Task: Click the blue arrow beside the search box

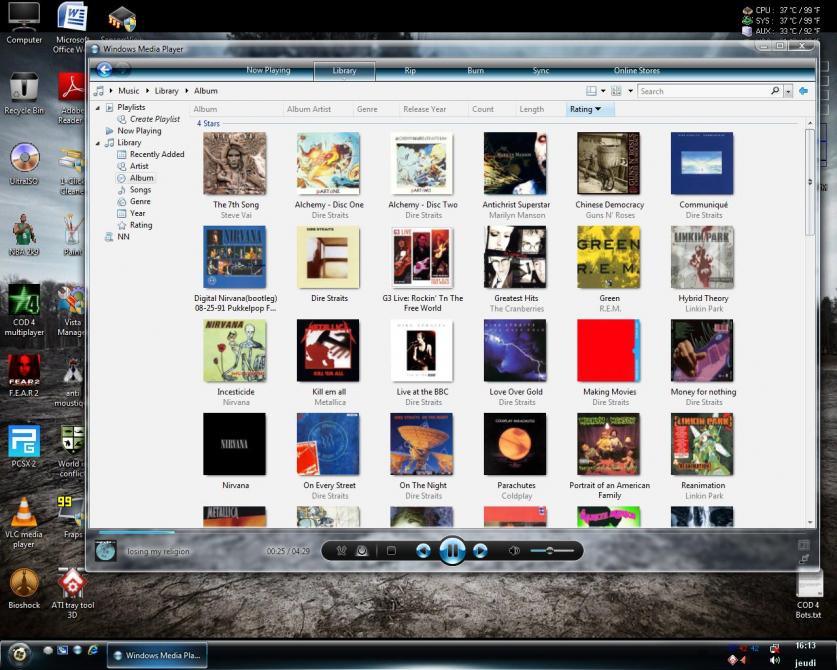Action: [803, 91]
